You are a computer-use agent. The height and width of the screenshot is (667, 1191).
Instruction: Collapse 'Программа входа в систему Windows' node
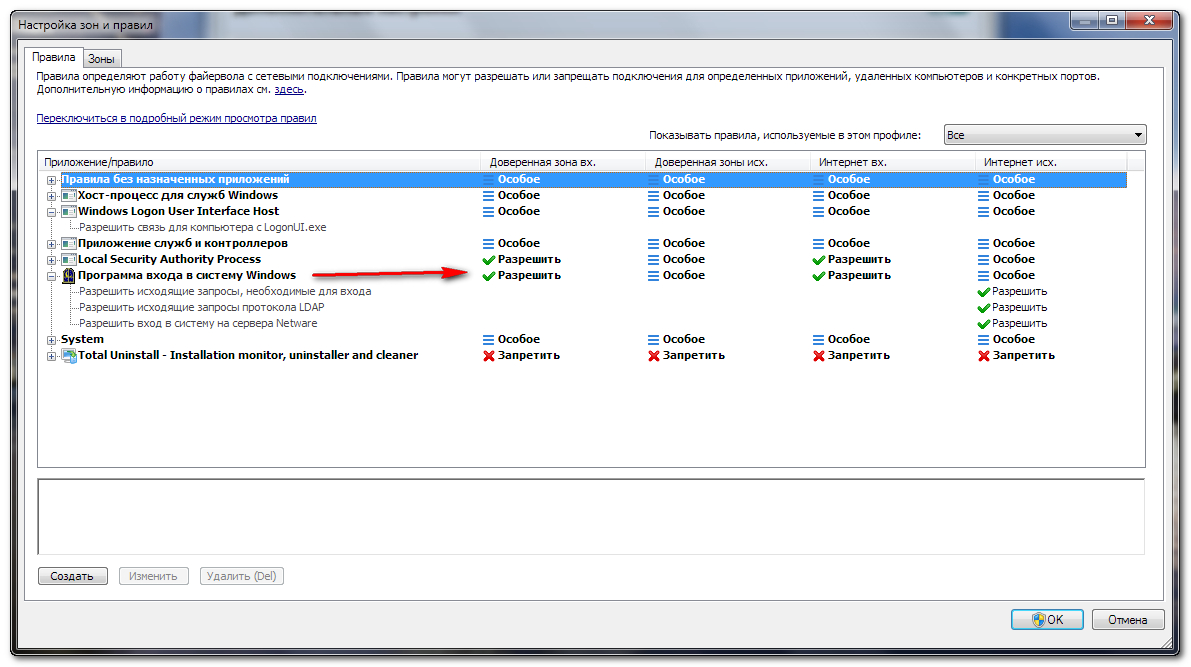[x=51, y=276]
